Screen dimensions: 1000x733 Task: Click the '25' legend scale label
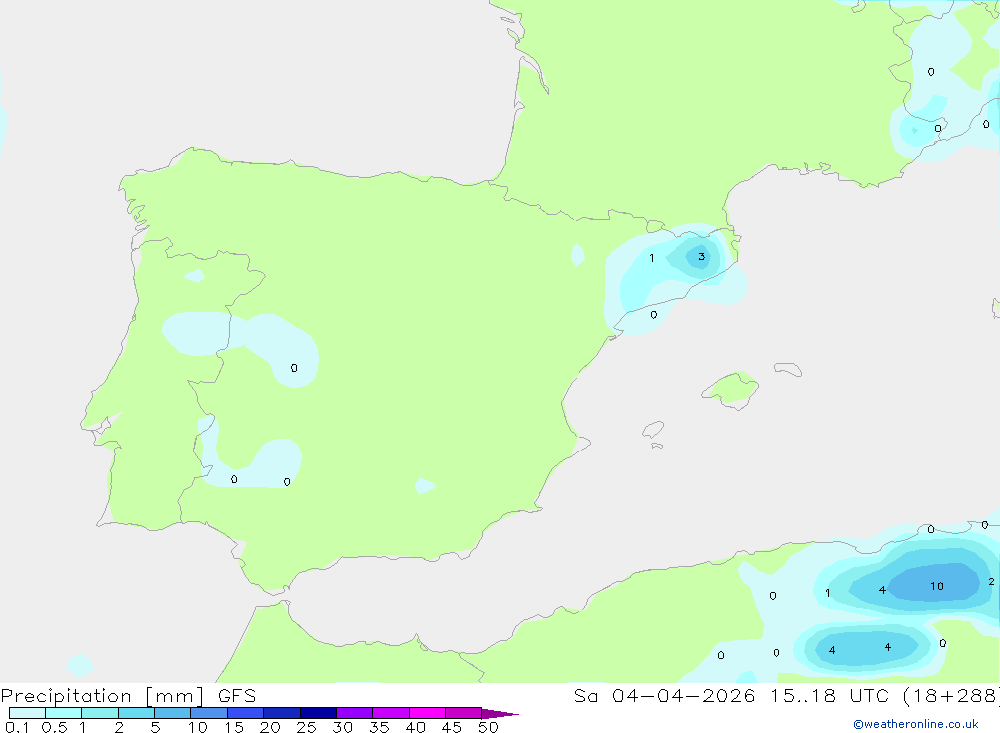click(x=306, y=727)
